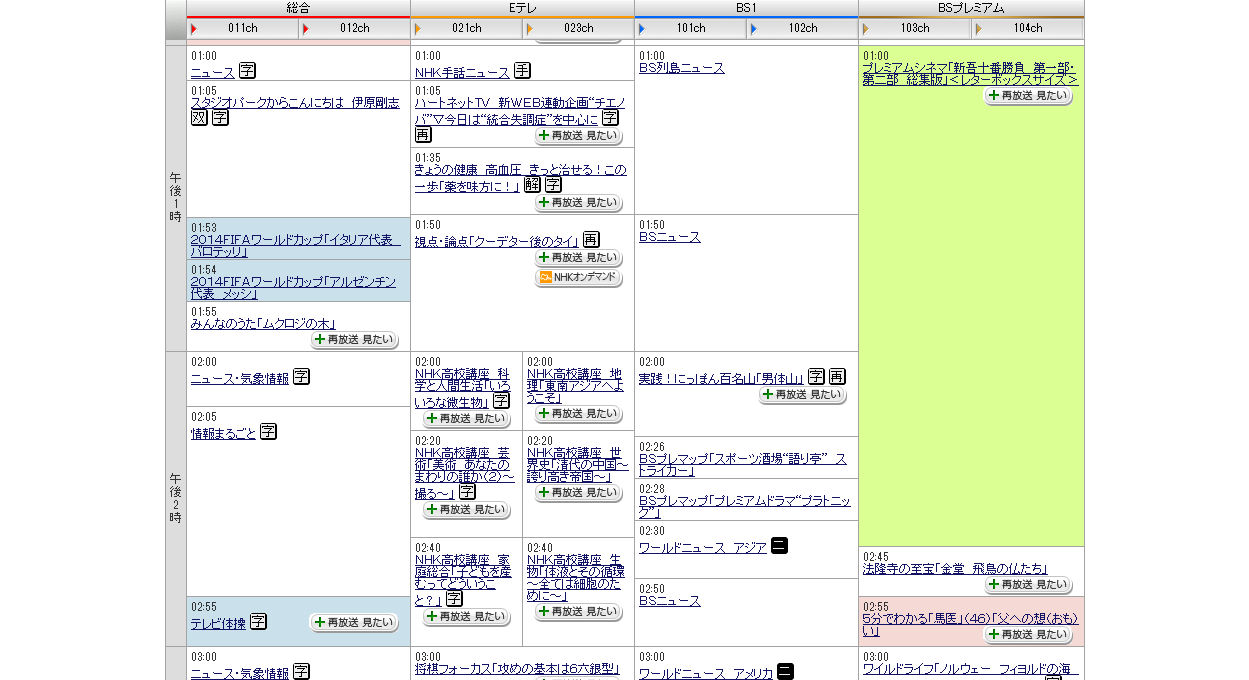Viewport: 1249px width, 680px height.
Task: Open BSプレマップ スポーツ酒場 語り亭 link
Action: click(743, 465)
